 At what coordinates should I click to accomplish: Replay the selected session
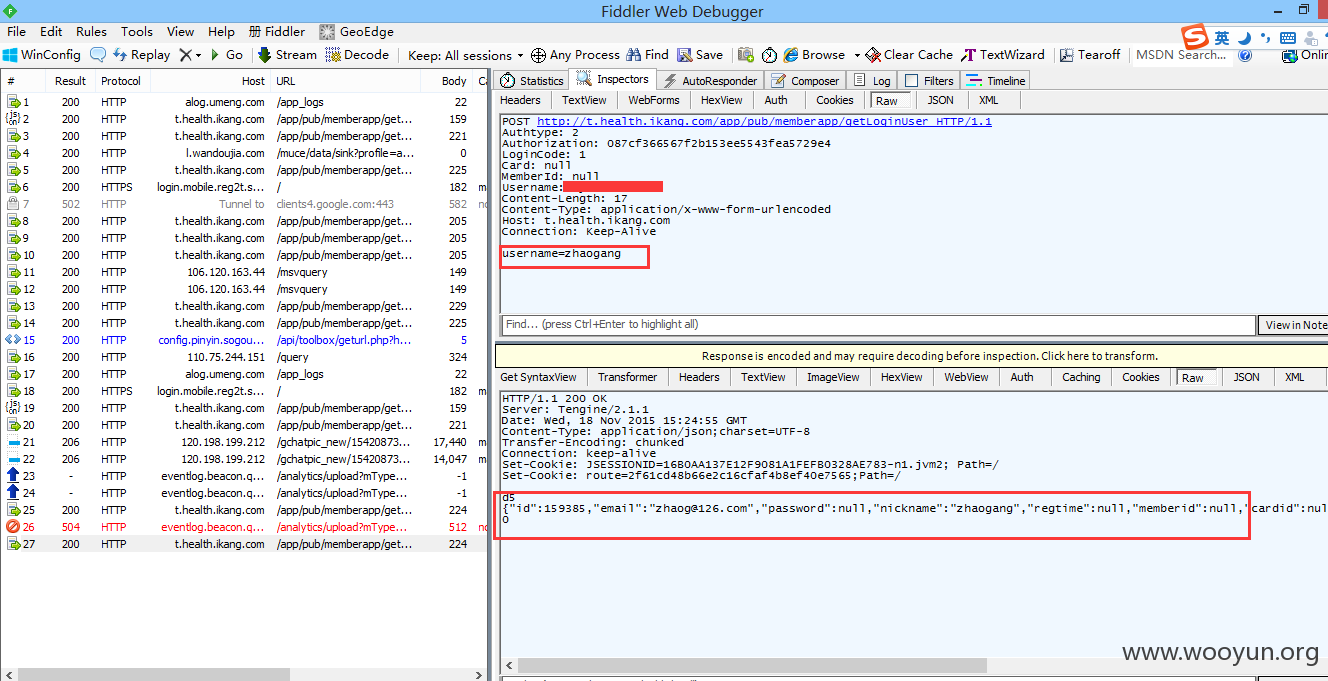[142, 55]
